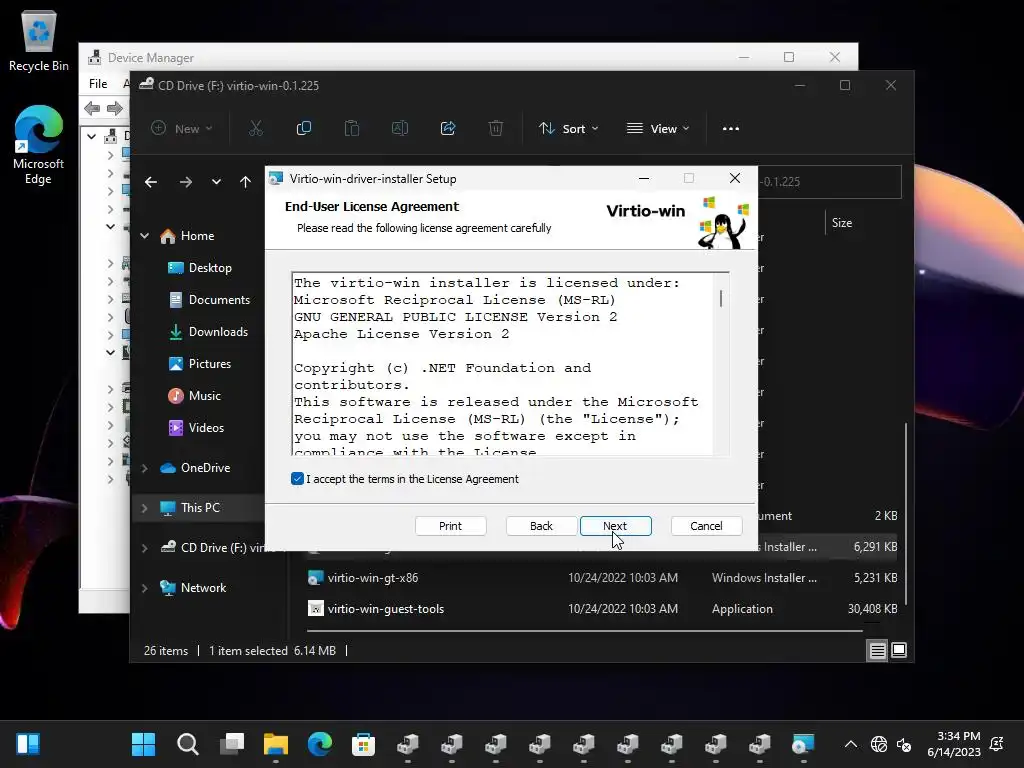The width and height of the screenshot is (1024, 768).
Task: Expand the Network node
Action: pyautogui.click(x=144, y=588)
